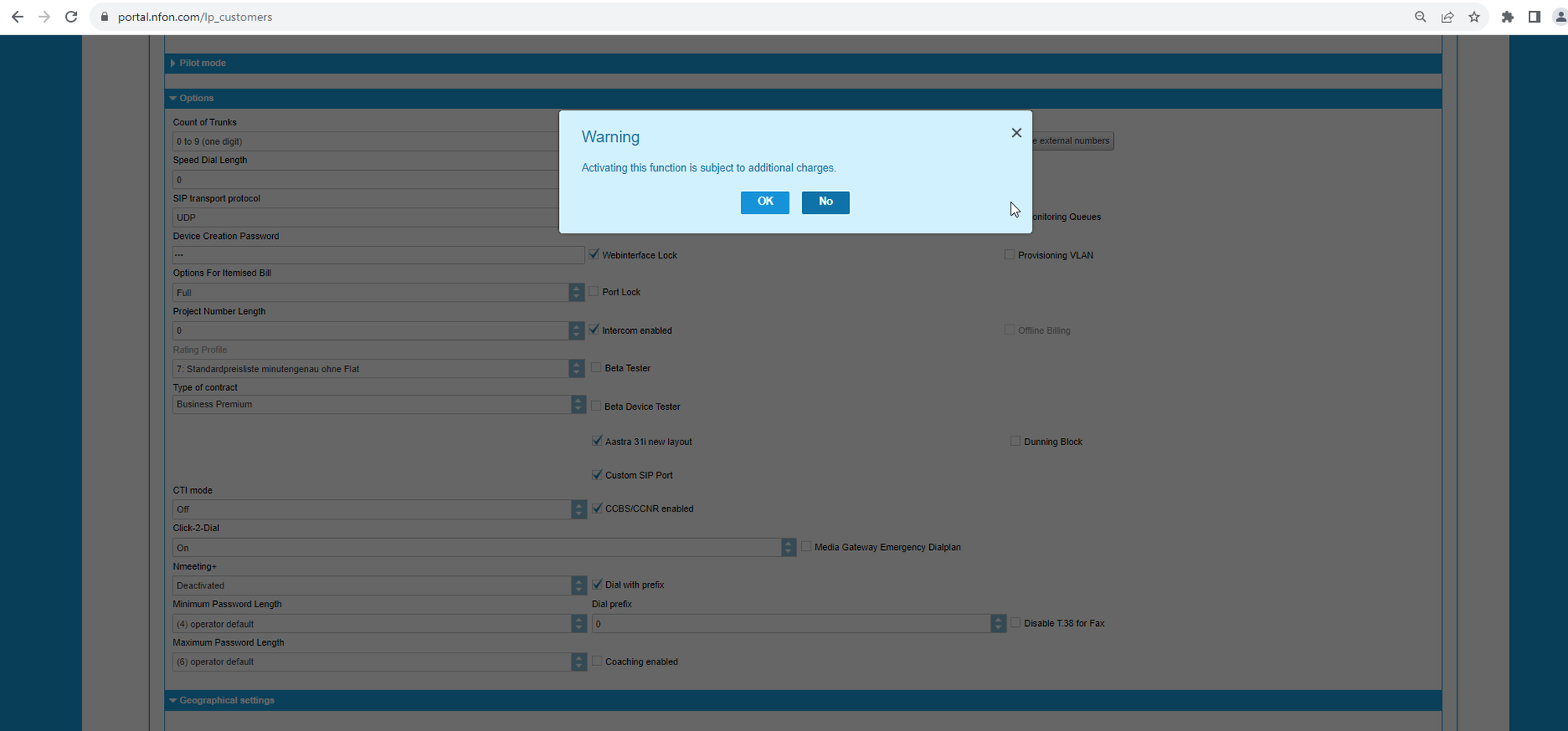1568x731 pixels.
Task: Collapse the Geographical settings section
Action: 226,700
